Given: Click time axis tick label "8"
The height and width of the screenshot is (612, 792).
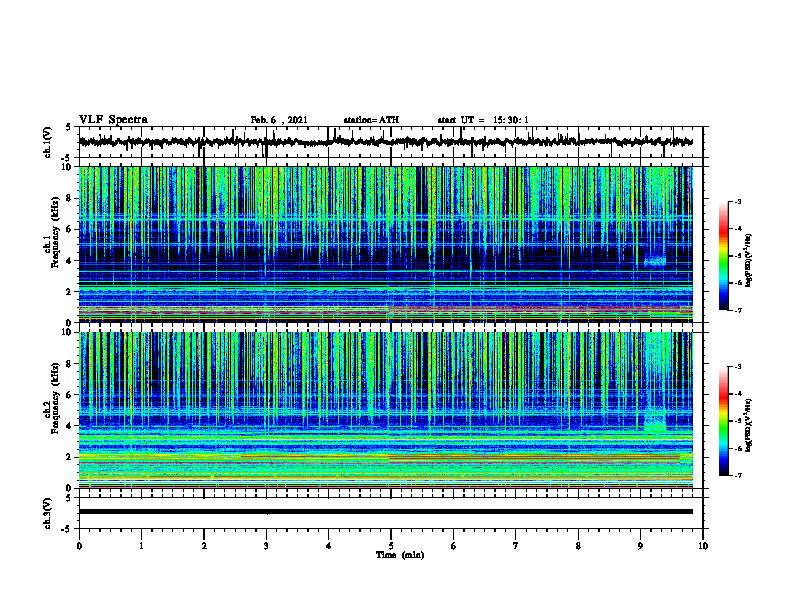Looking at the screenshot, I should 578,546.
